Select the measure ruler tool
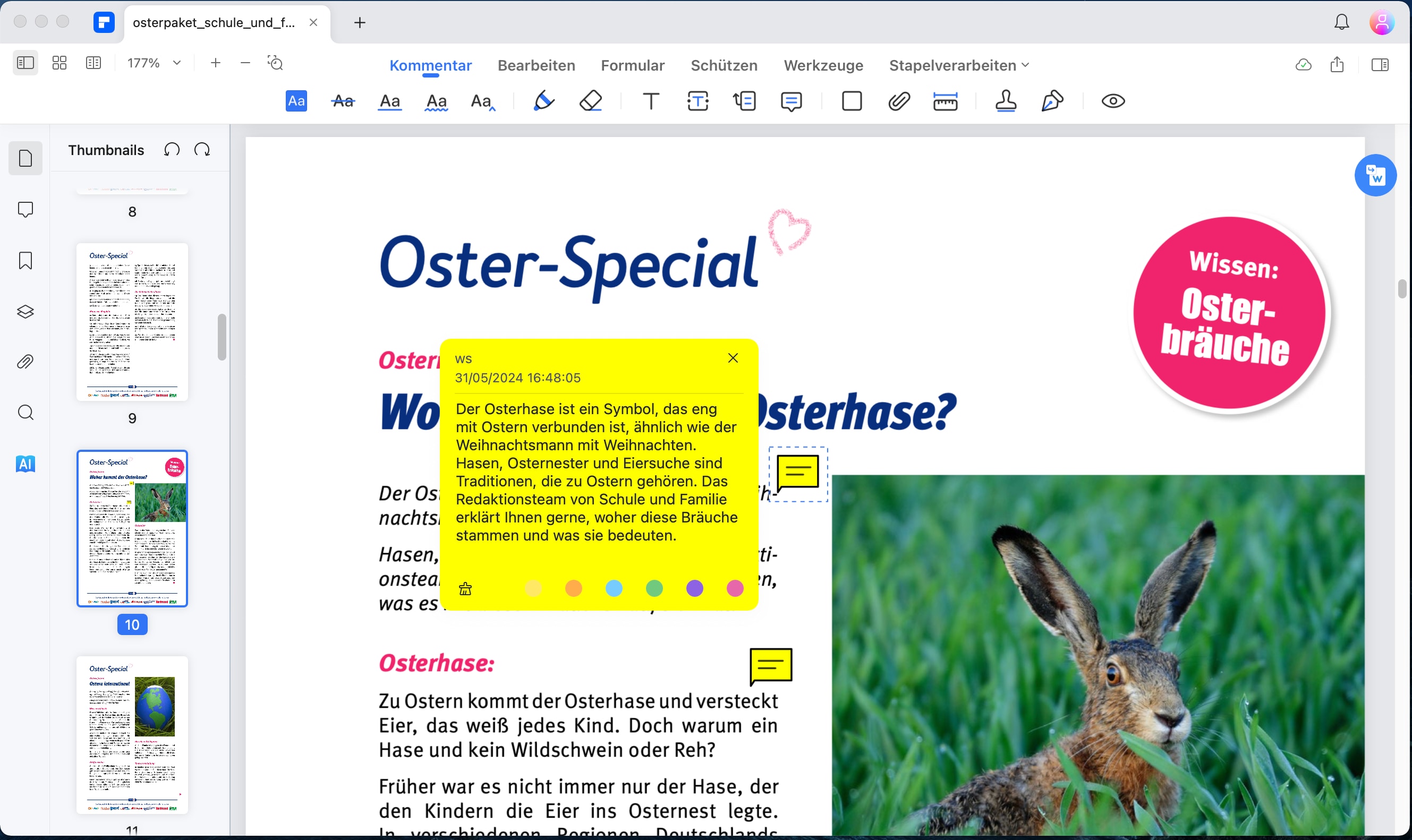The width and height of the screenshot is (1412, 840). [945, 101]
